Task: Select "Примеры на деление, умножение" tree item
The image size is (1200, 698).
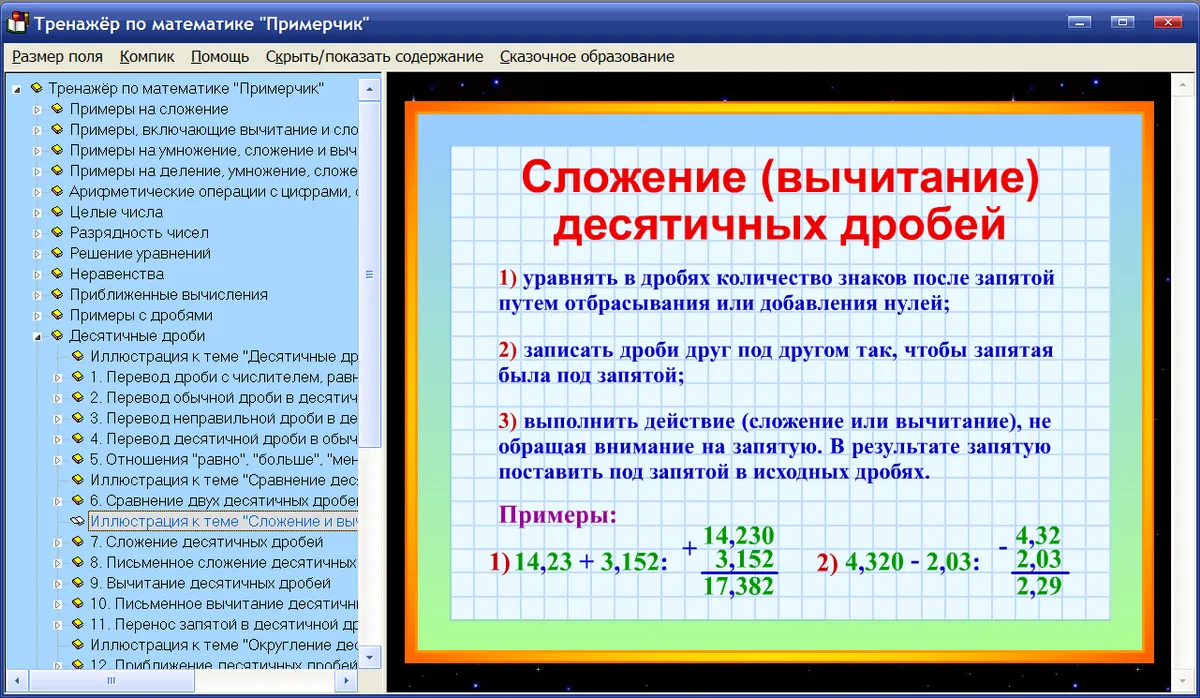Action: point(213,171)
